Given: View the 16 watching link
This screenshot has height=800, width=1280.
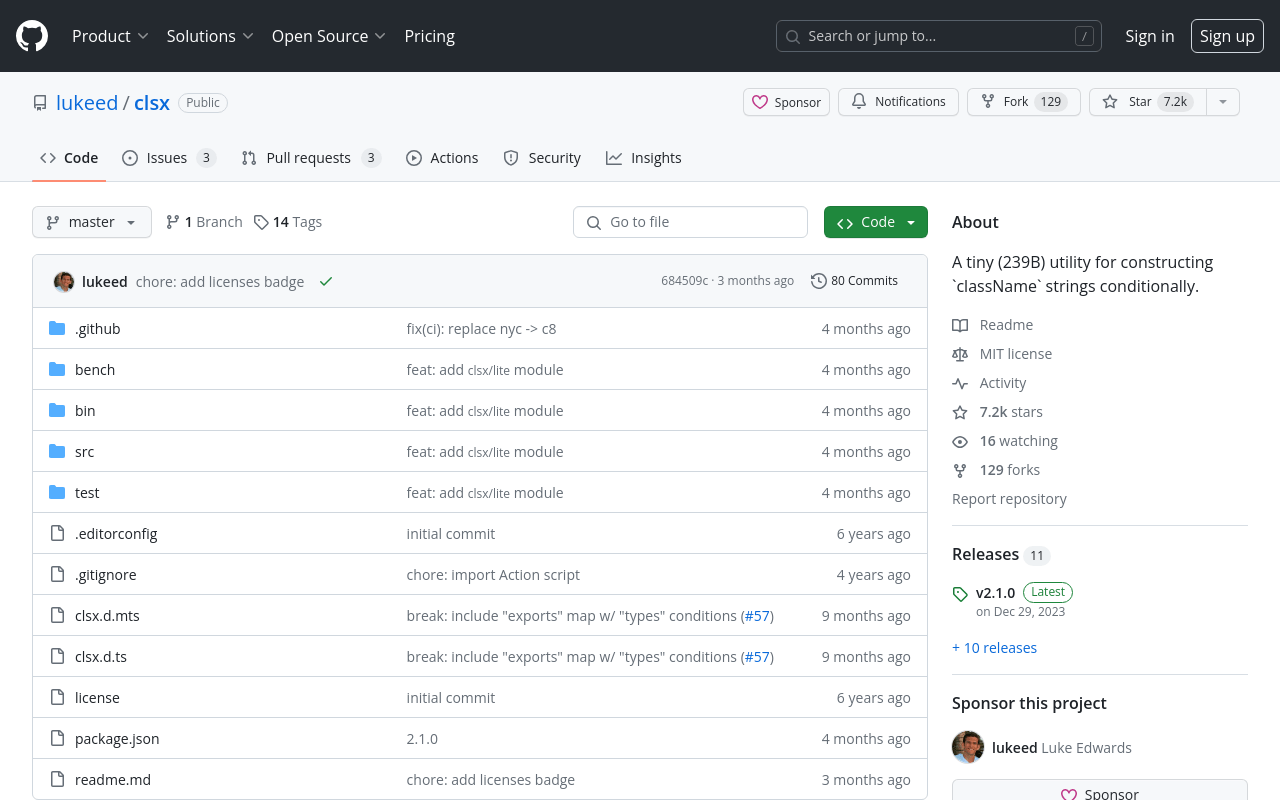Looking at the screenshot, I should click(1005, 441).
